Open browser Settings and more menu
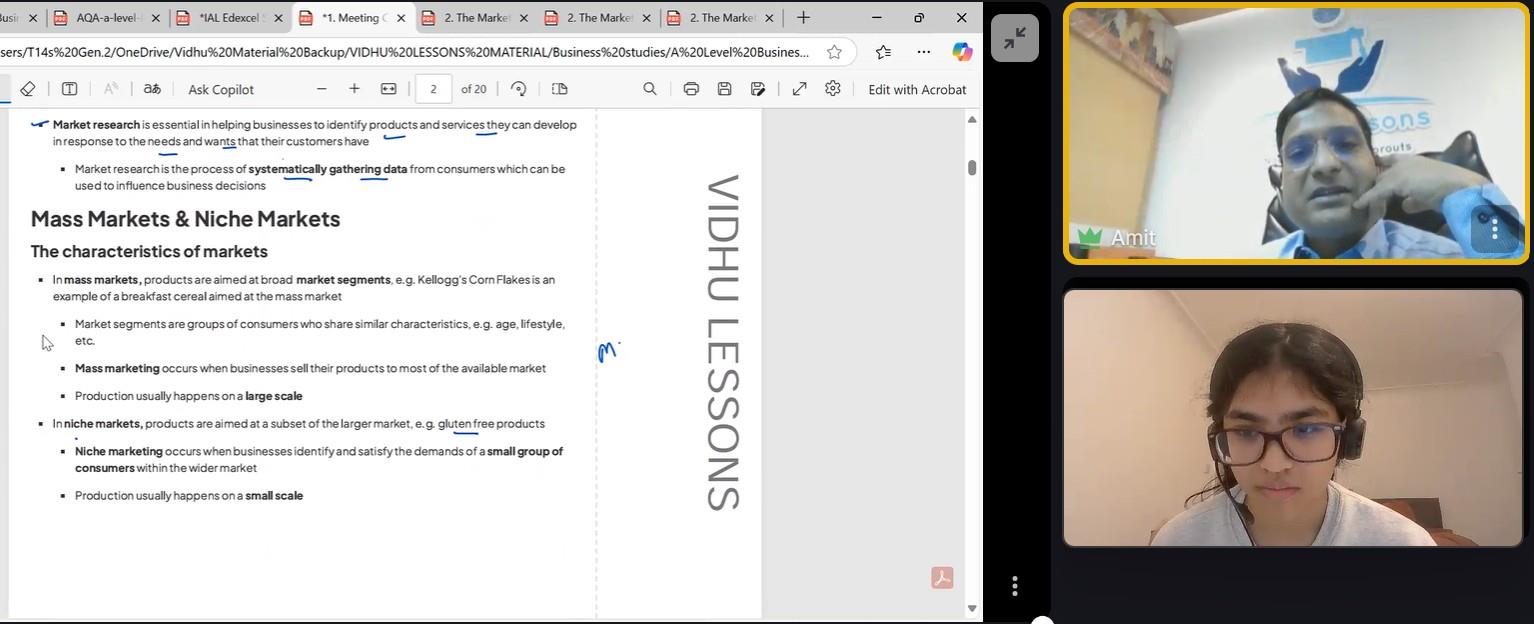Screen dimensions: 1534x624 (x=923, y=52)
